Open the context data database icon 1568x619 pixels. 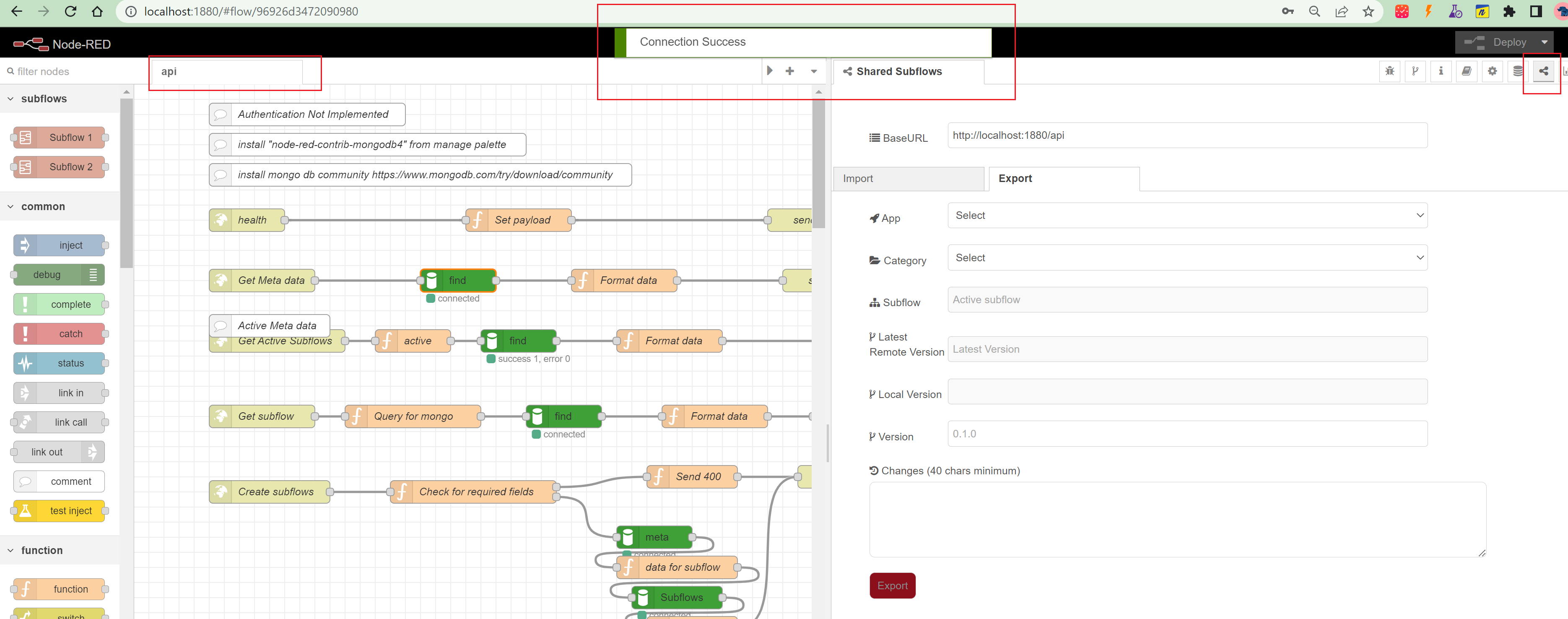[x=1517, y=71]
